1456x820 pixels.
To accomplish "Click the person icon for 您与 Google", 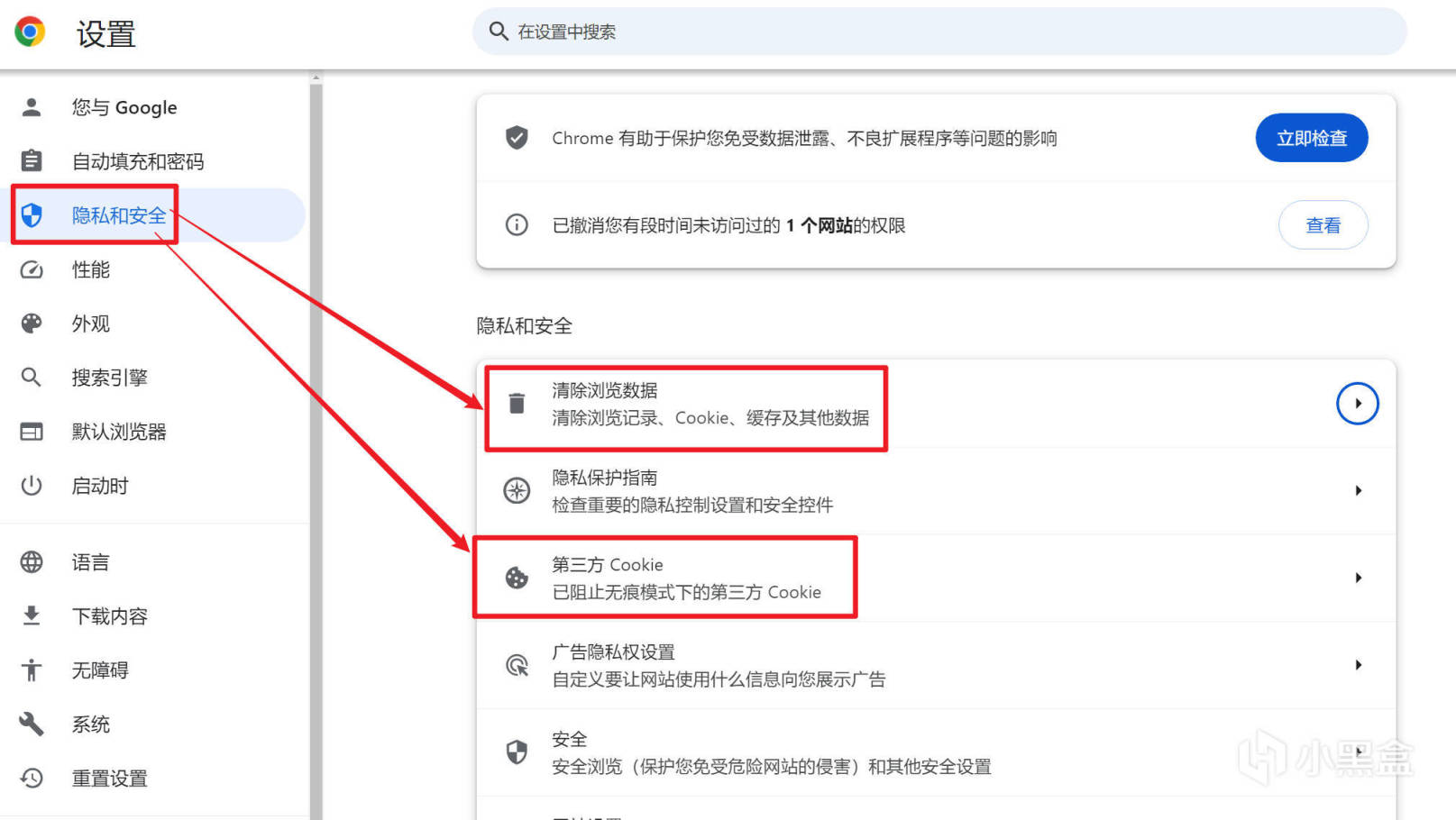I will click(x=32, y=107).
